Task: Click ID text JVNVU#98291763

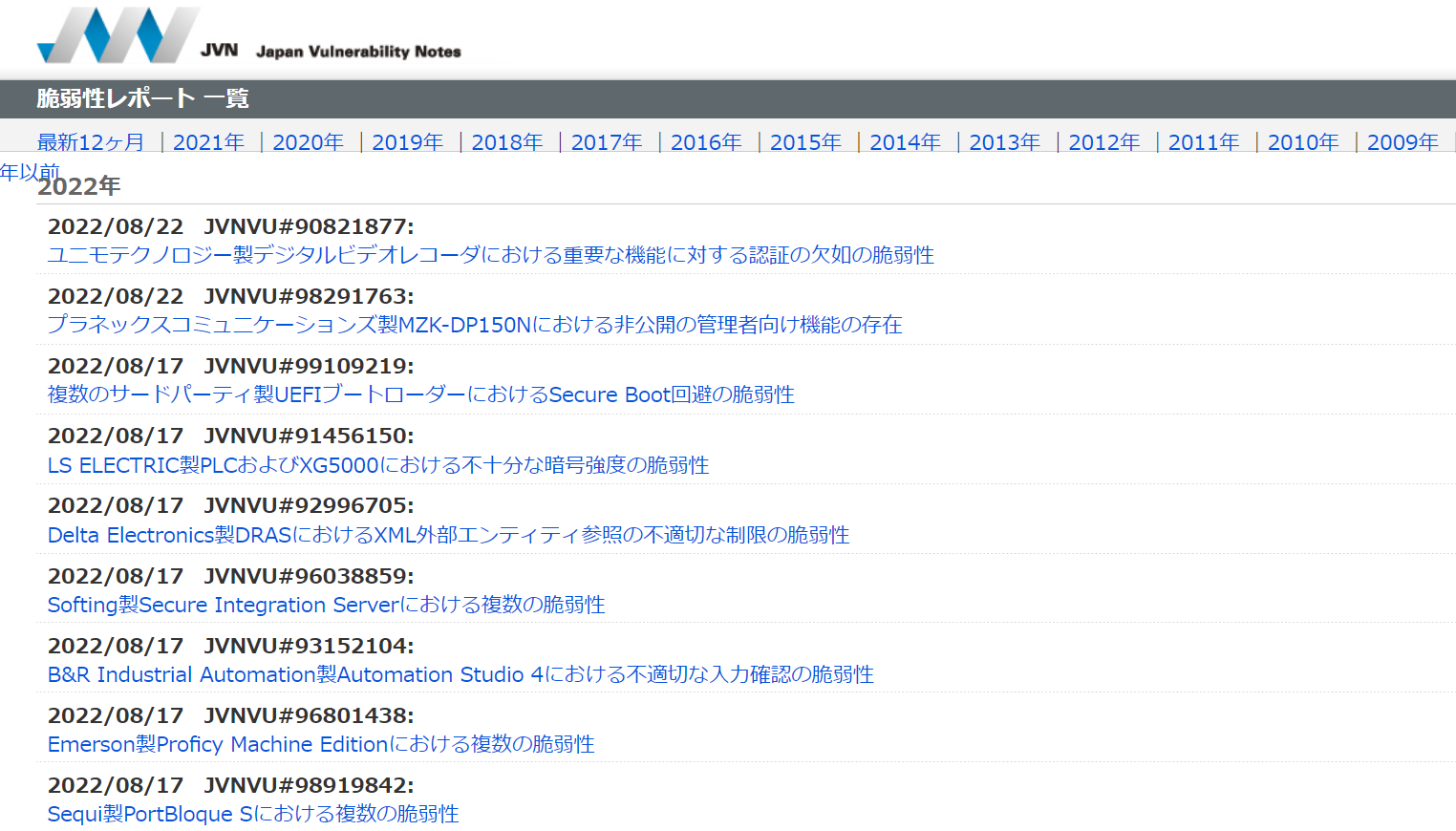Action: click(309, 296)
